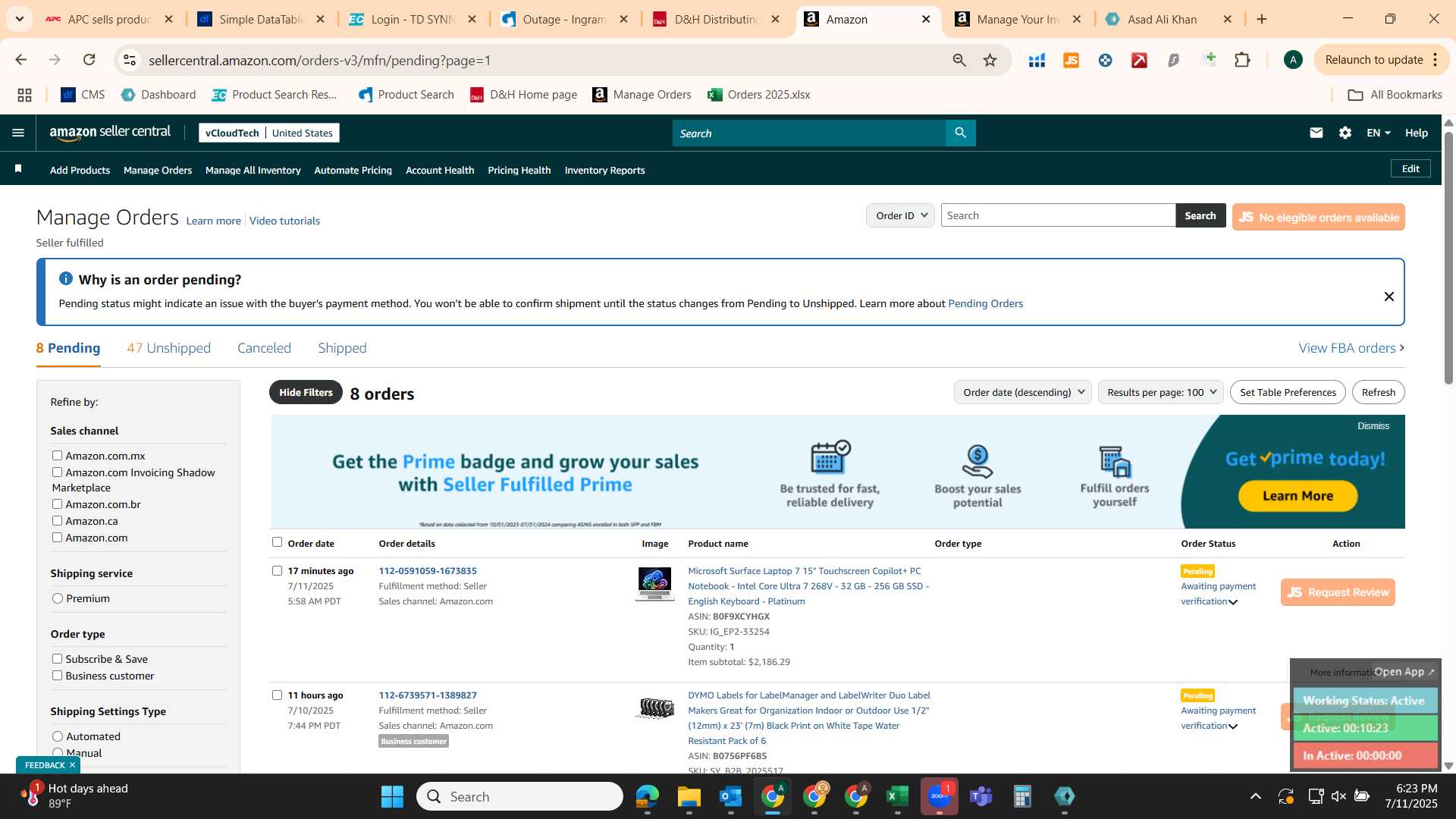Click the Seller Central search magnifier button
The image size is (1456, 819).
pyautogui.click(x=960, y=133)
